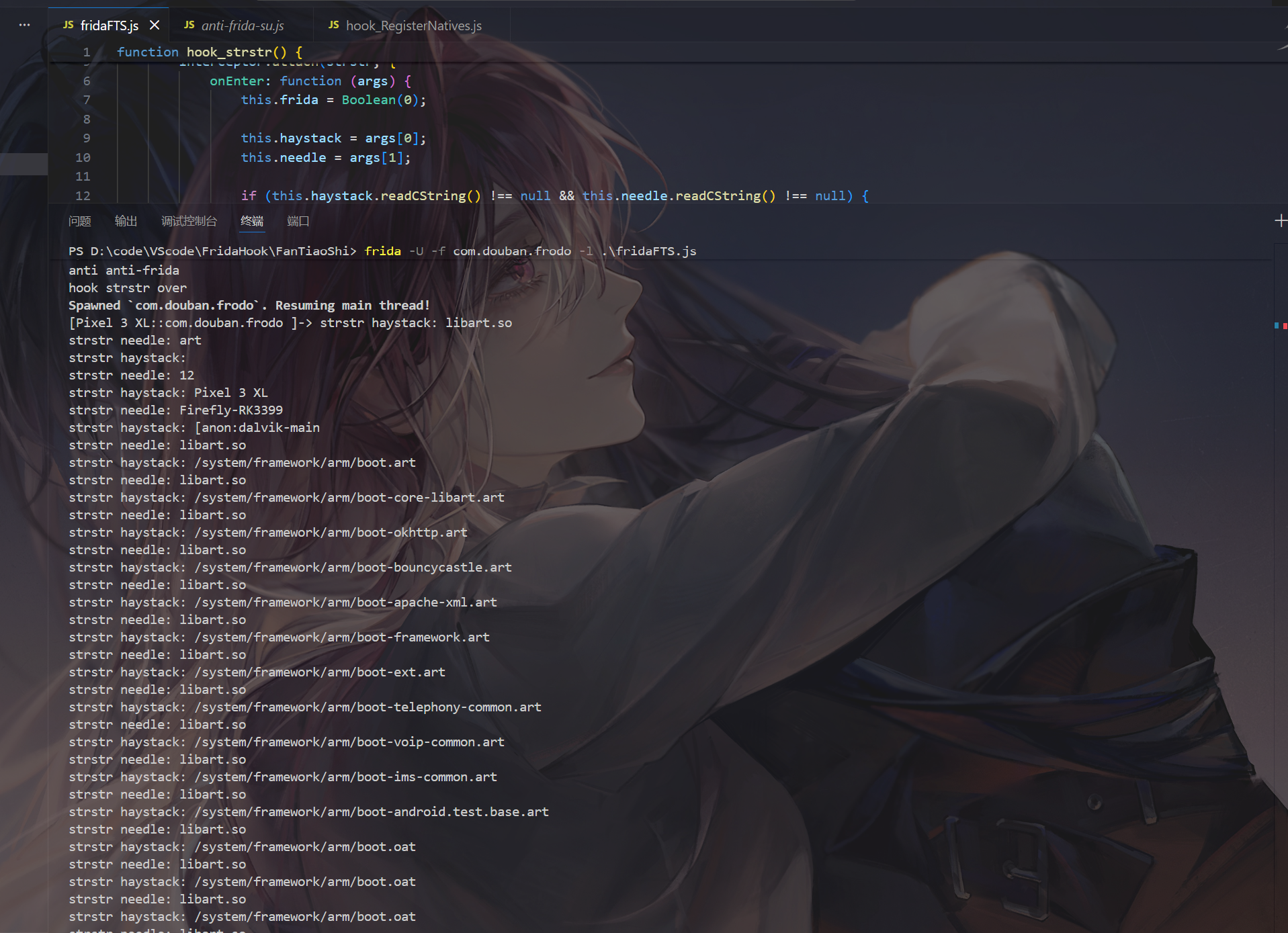Click the terminal frida command line
Image resolution: width=1288 pixels, height=933 pixels.
[382, 251]
